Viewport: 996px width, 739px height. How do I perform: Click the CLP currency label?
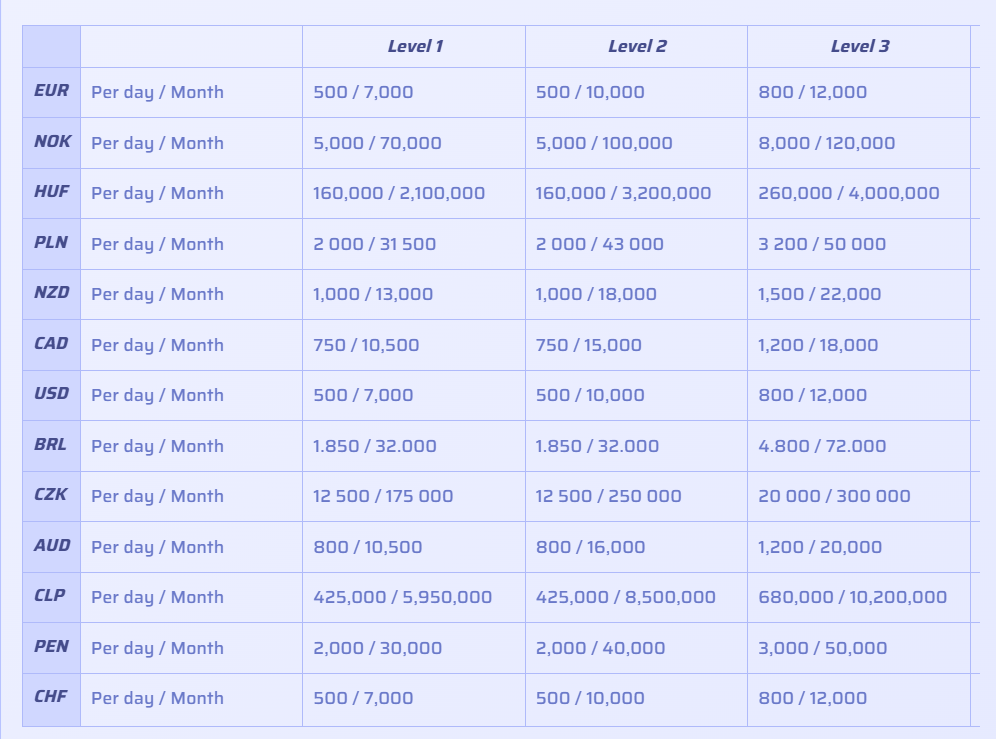pyautogui.click(x=50, y=596)
